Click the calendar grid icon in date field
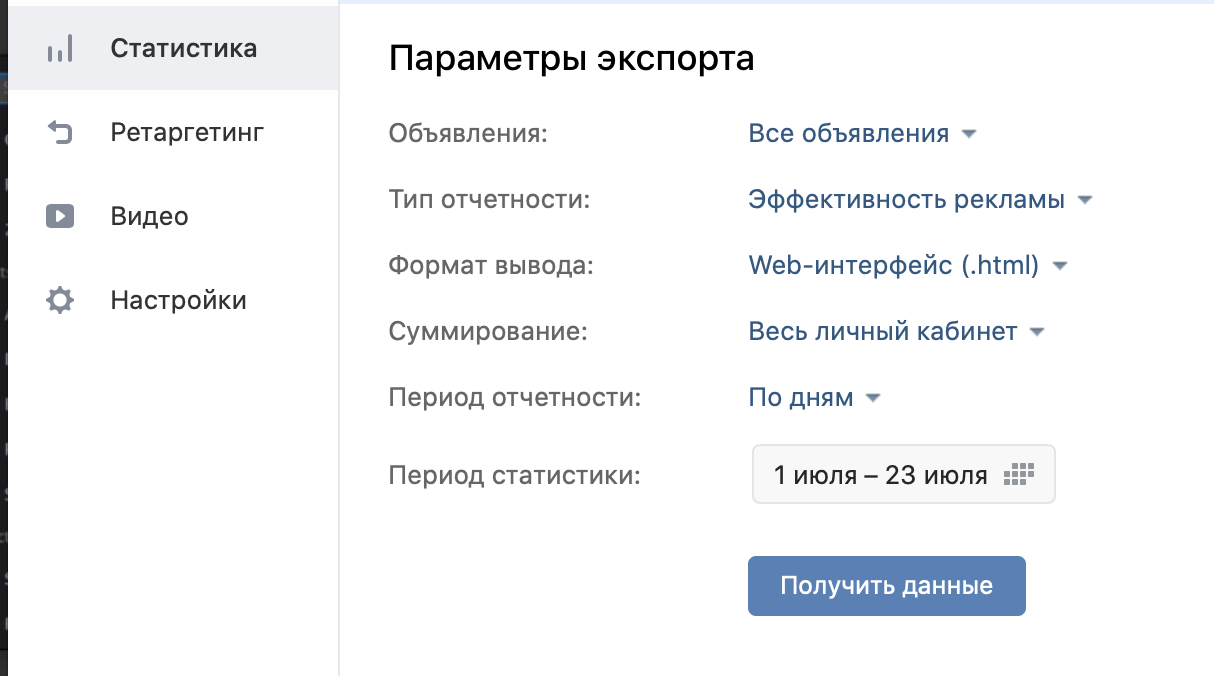 point(1019,475)
